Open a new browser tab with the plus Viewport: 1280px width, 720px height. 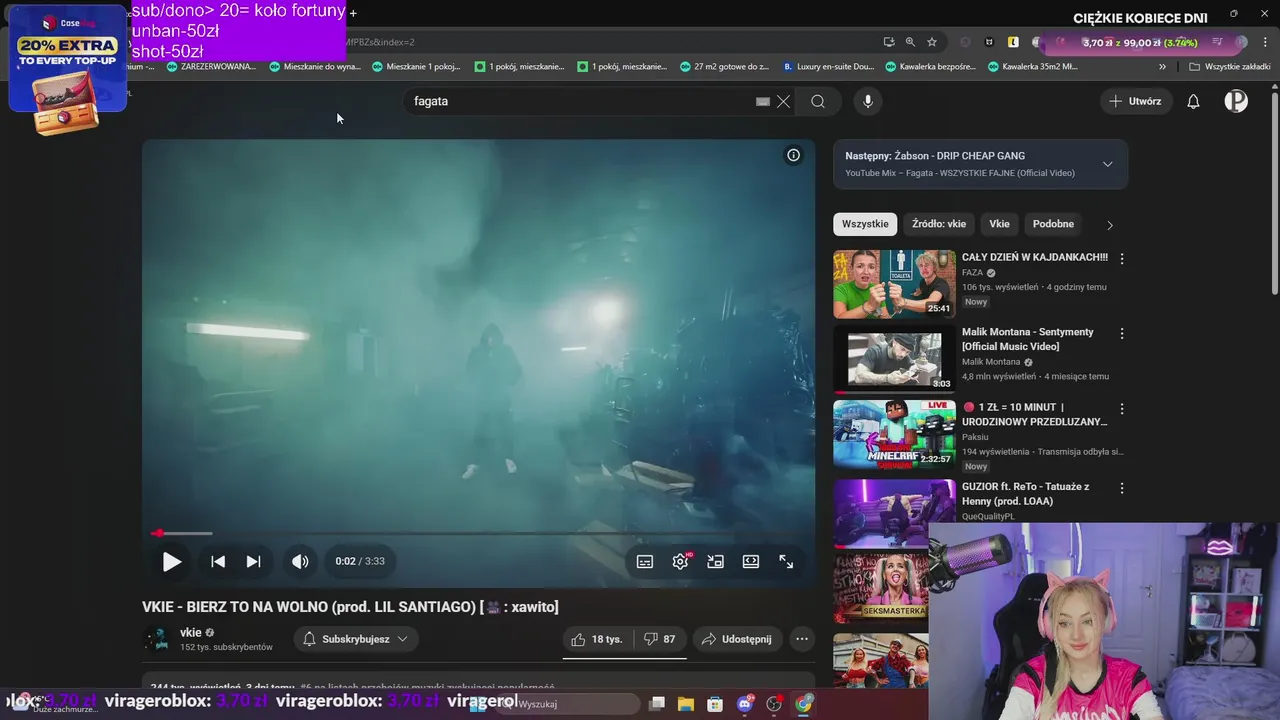coord(353,13)
